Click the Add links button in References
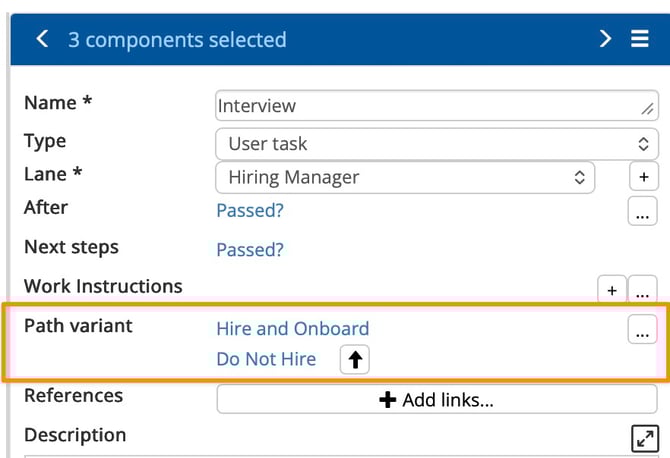Viewport: 670px width, 458px height. pyautogui.click(x=436, y=400)
